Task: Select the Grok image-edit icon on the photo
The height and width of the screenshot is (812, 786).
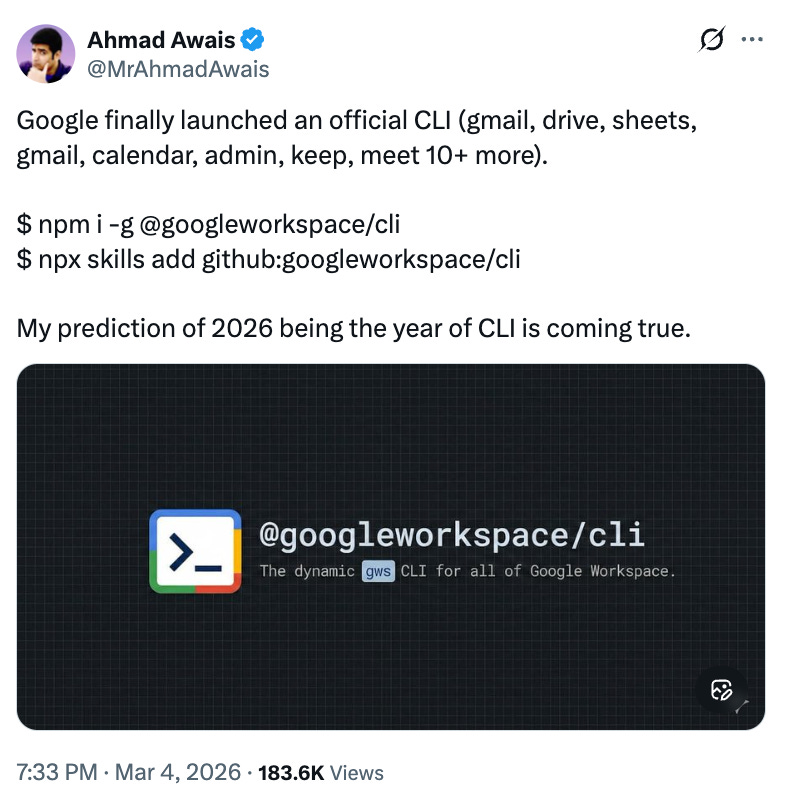Action: click(x=721, y=690)
